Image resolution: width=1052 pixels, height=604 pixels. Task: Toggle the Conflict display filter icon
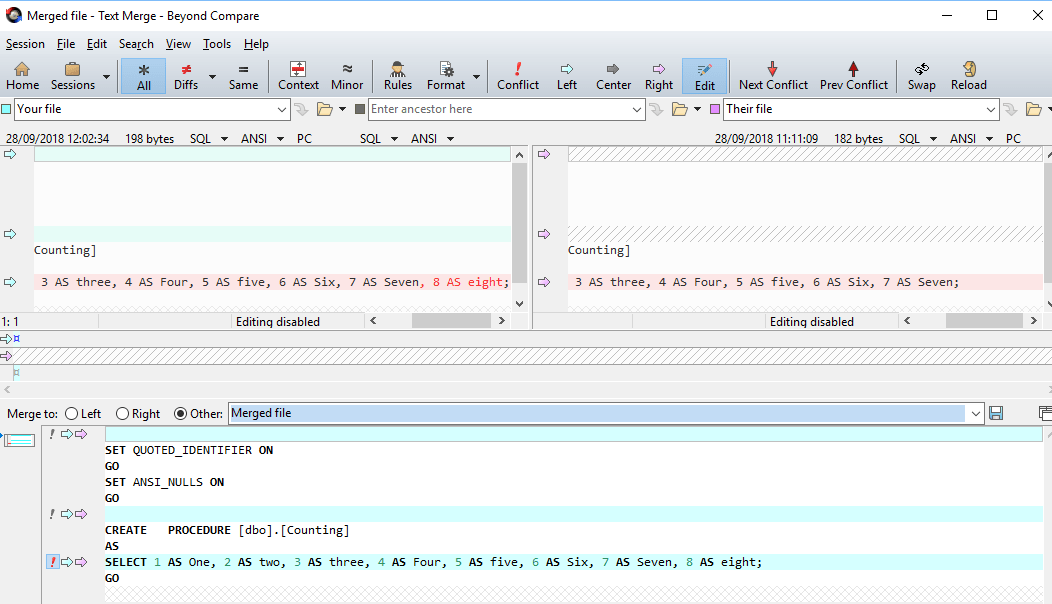pos(517,75)
